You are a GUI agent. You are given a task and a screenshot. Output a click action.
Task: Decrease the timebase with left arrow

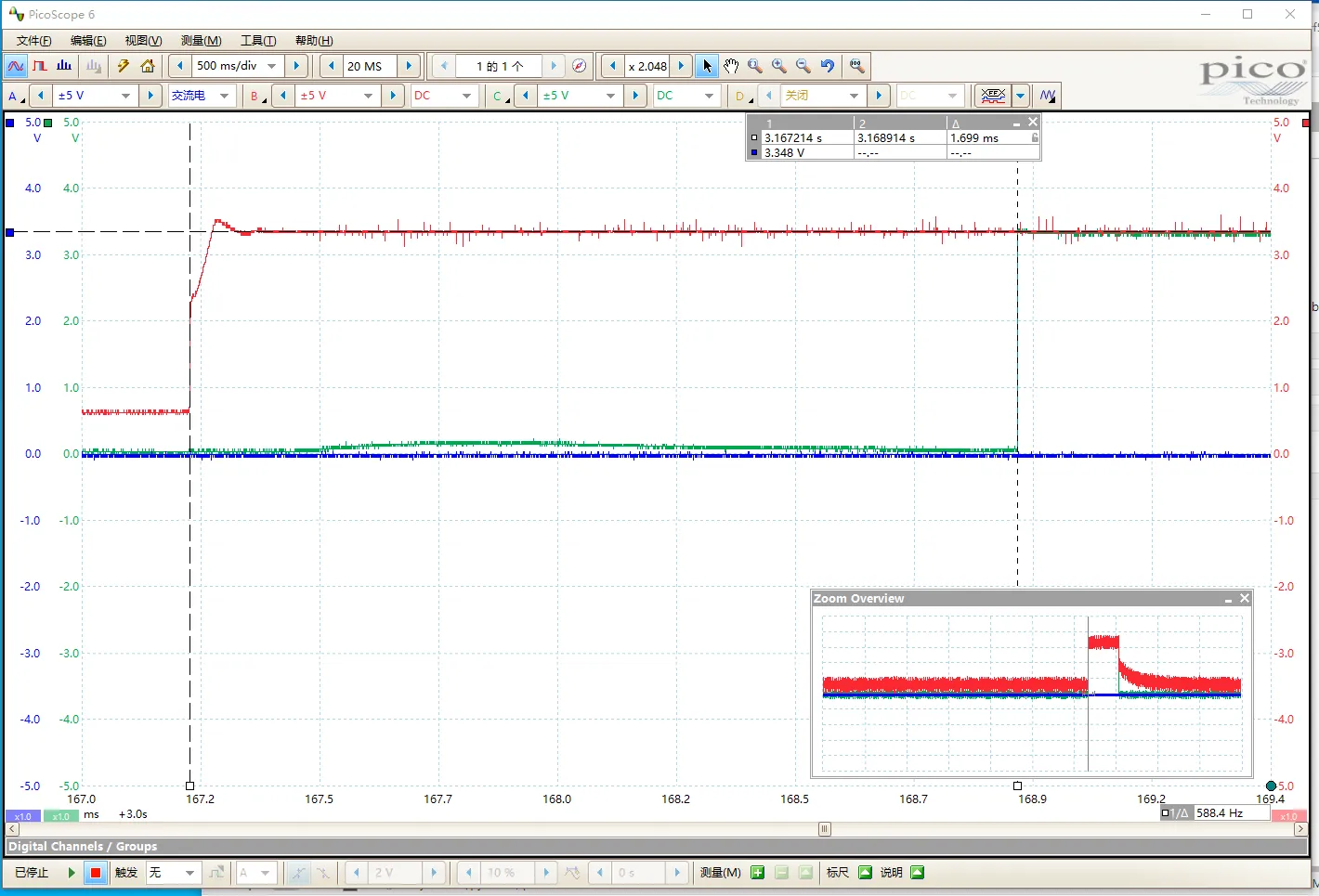(x=180, y=66)
